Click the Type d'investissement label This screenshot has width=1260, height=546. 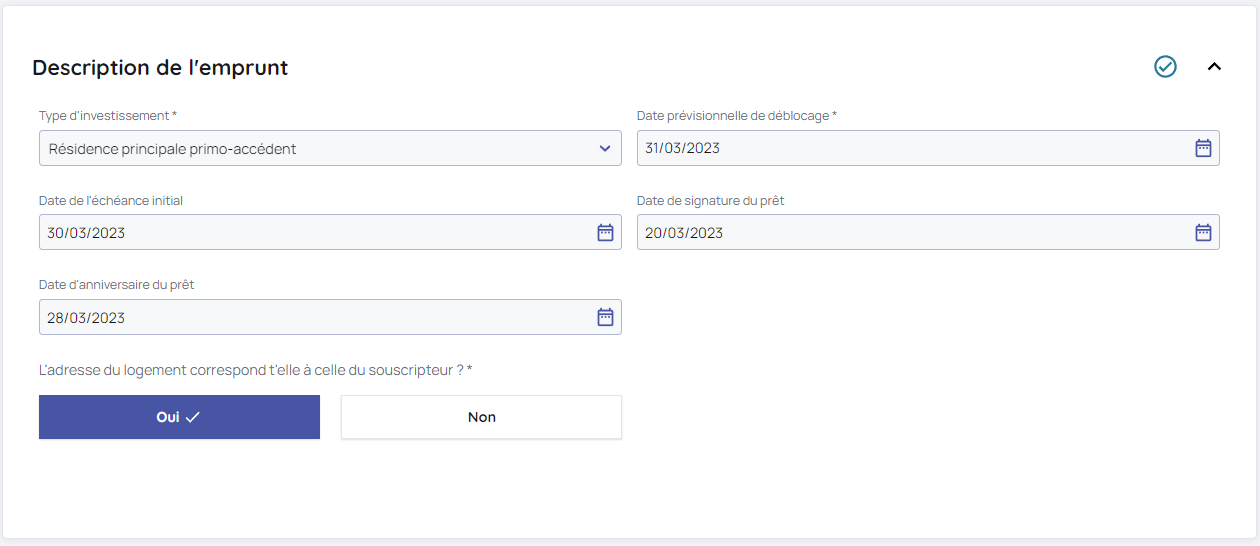coord(107,116)
